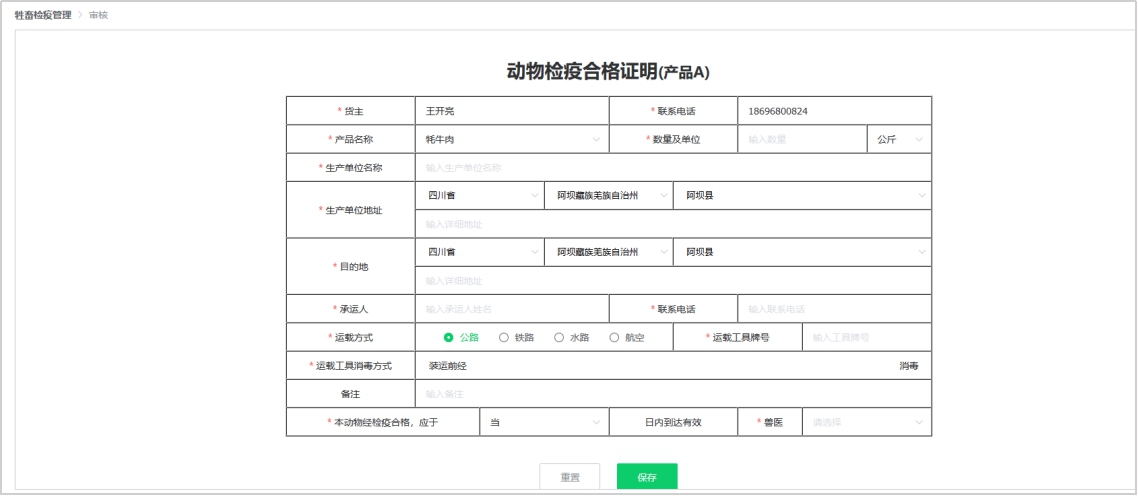Expand province dropdown in 目的地 row
The image size is (1138, 497).
click(480, 252)
